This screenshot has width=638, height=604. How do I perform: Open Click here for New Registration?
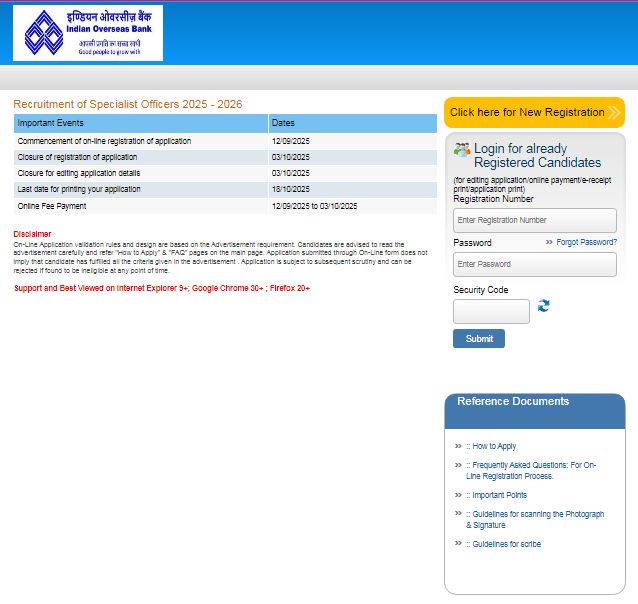click(x=527, y=112)
